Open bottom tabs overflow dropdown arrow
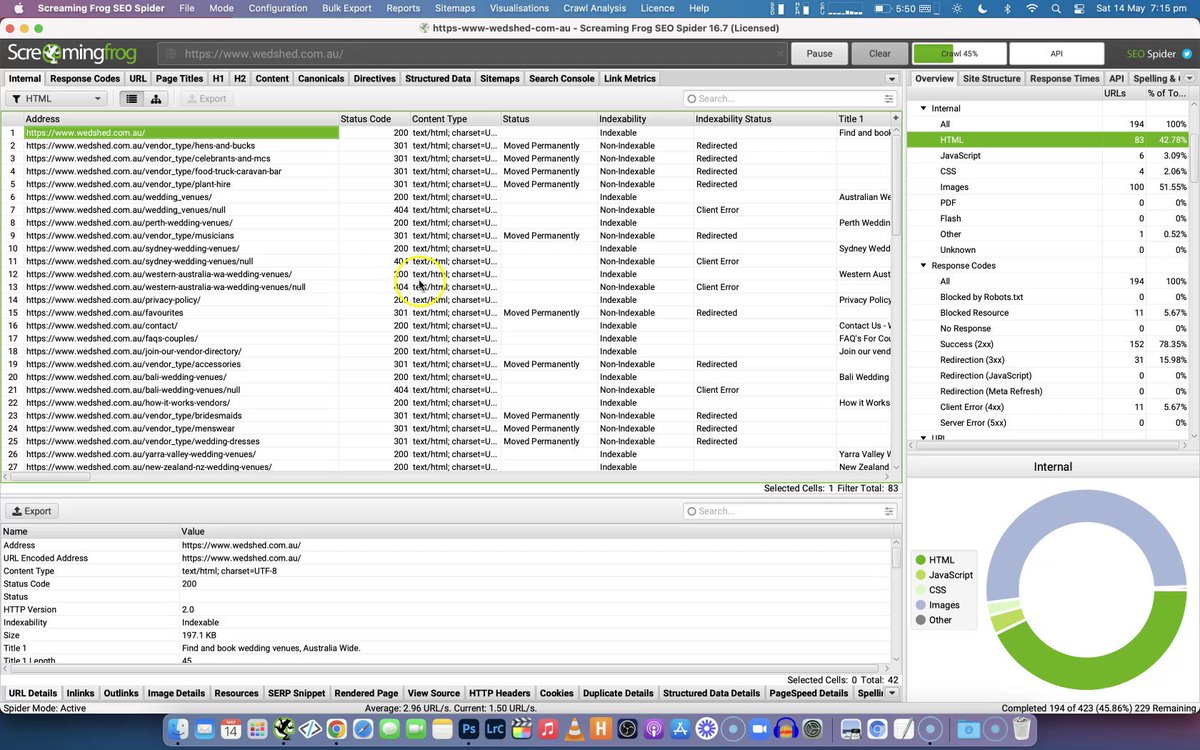This screenshot has height=750, width=1200. click(891, 693)
